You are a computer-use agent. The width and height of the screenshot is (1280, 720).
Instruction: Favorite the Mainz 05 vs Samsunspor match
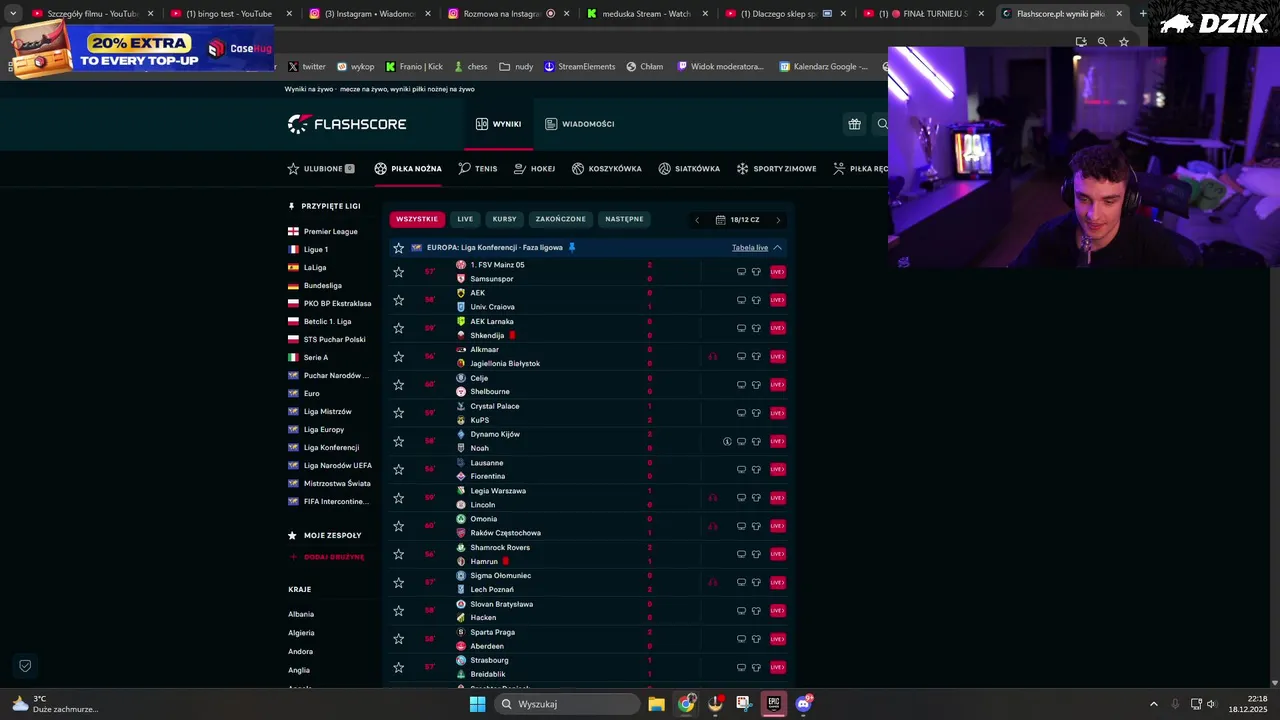[399, 272]
